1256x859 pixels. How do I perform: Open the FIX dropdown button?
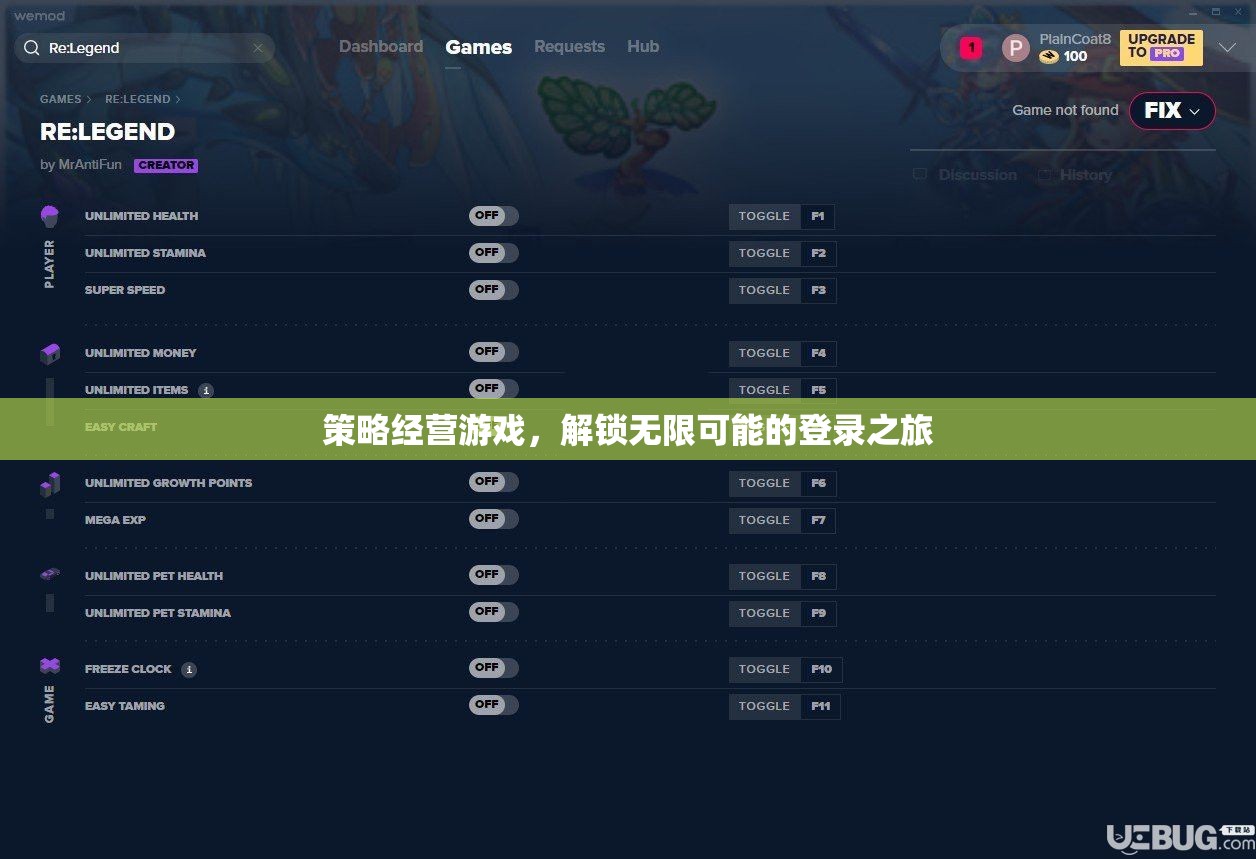(x=1172, y=111)
